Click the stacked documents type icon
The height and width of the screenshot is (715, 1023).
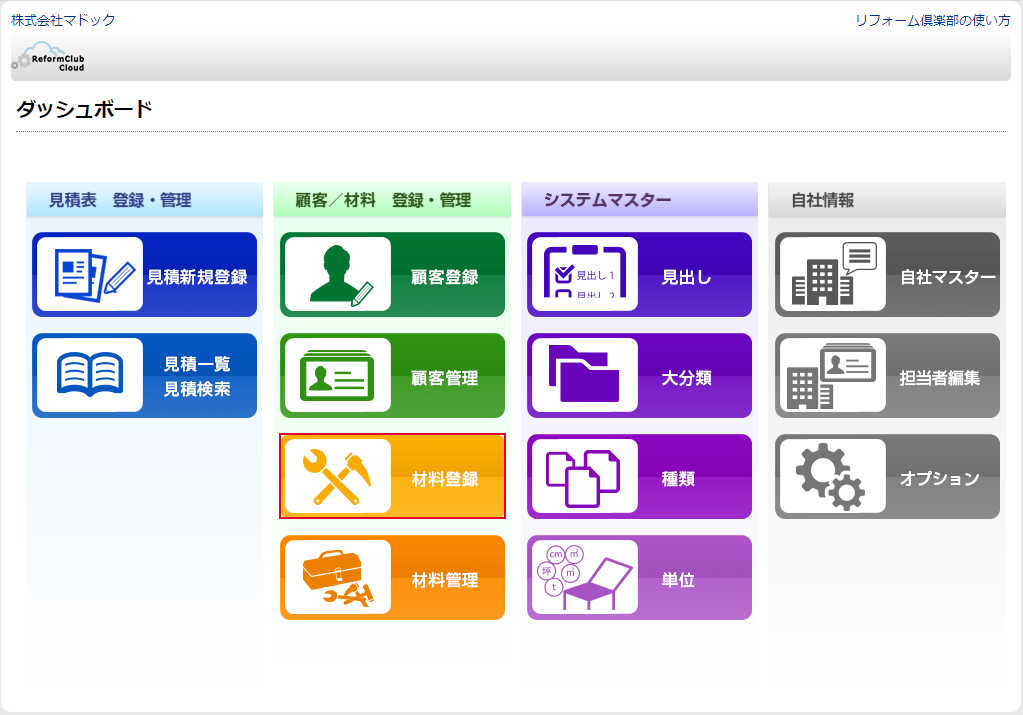584,476
